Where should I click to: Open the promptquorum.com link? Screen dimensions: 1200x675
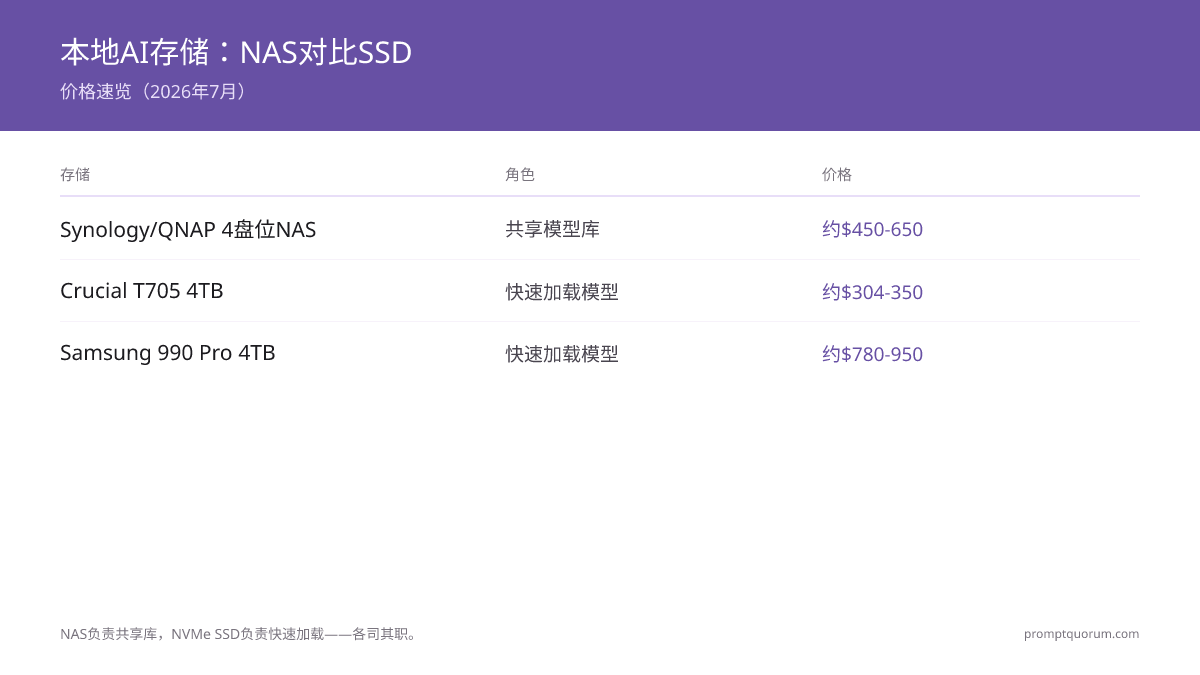tap(1081, 633)
